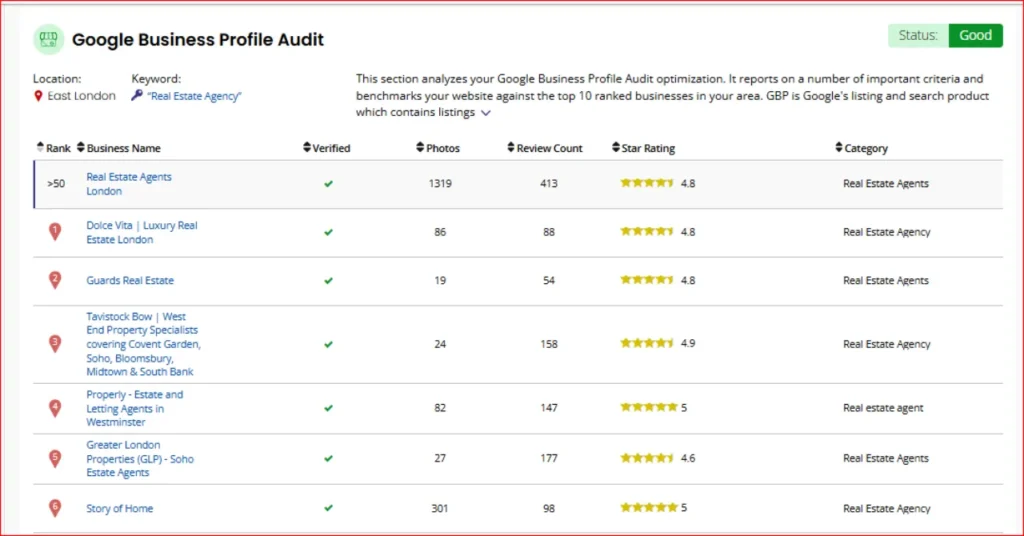Screen dimensions: 1024x536
Task: Click rank 5 map pin marker
Action: pyautogui.click(x=55, y=458)
